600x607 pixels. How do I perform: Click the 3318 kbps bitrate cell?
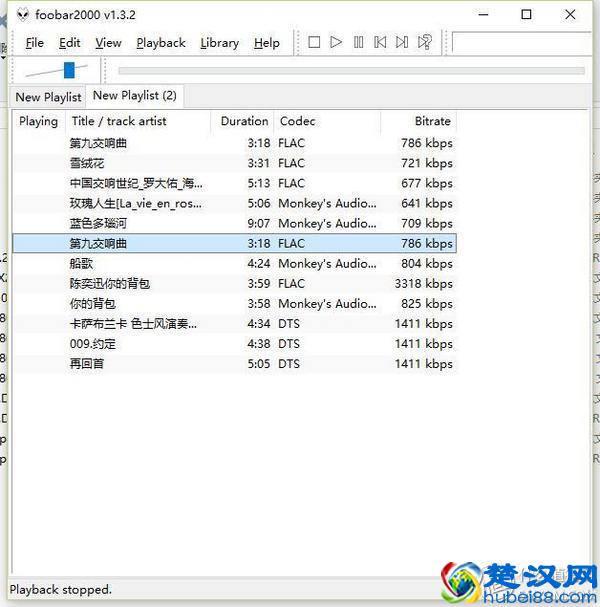coord(423,284)
